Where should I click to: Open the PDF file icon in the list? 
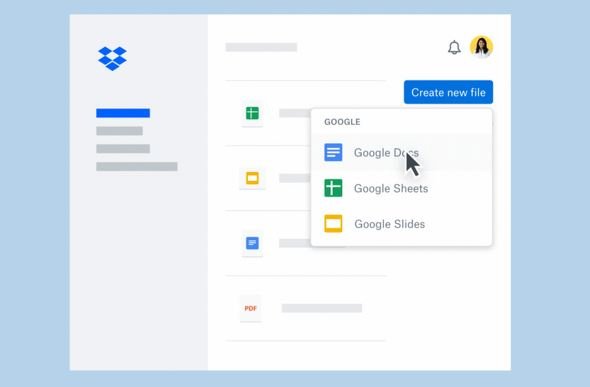[251, 308]
